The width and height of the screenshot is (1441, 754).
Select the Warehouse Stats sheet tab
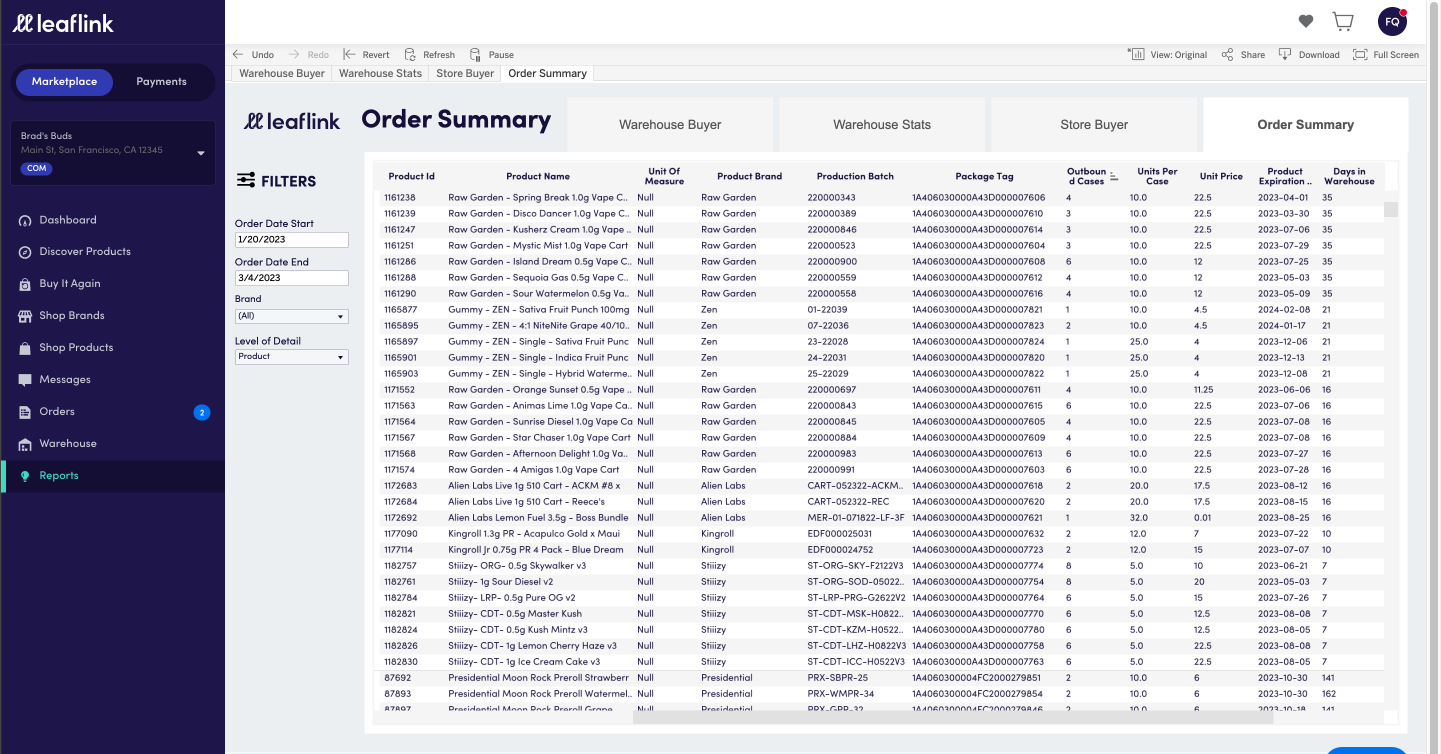point(380,73)
